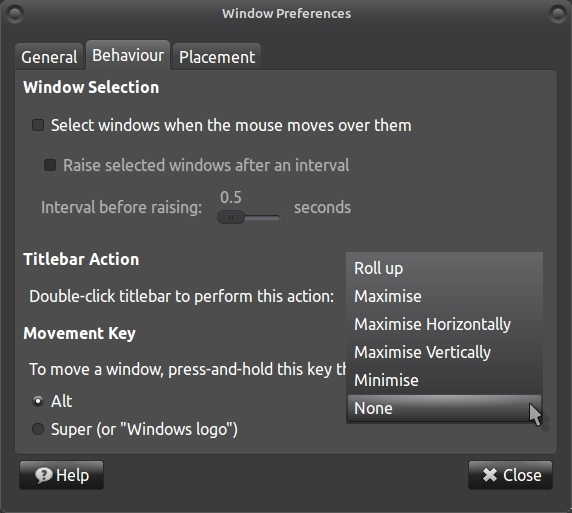Click the Interval before raising slider handle
Viewport: 572px width, 513px height.
click(231, 217)
